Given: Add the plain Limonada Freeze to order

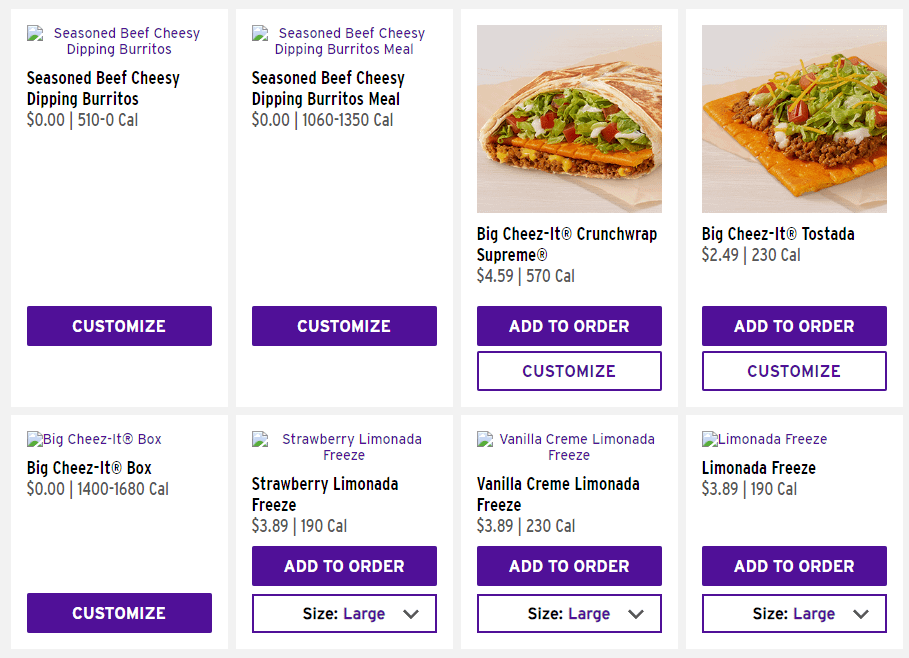Looking at the screenshot, I should point(794,566).
